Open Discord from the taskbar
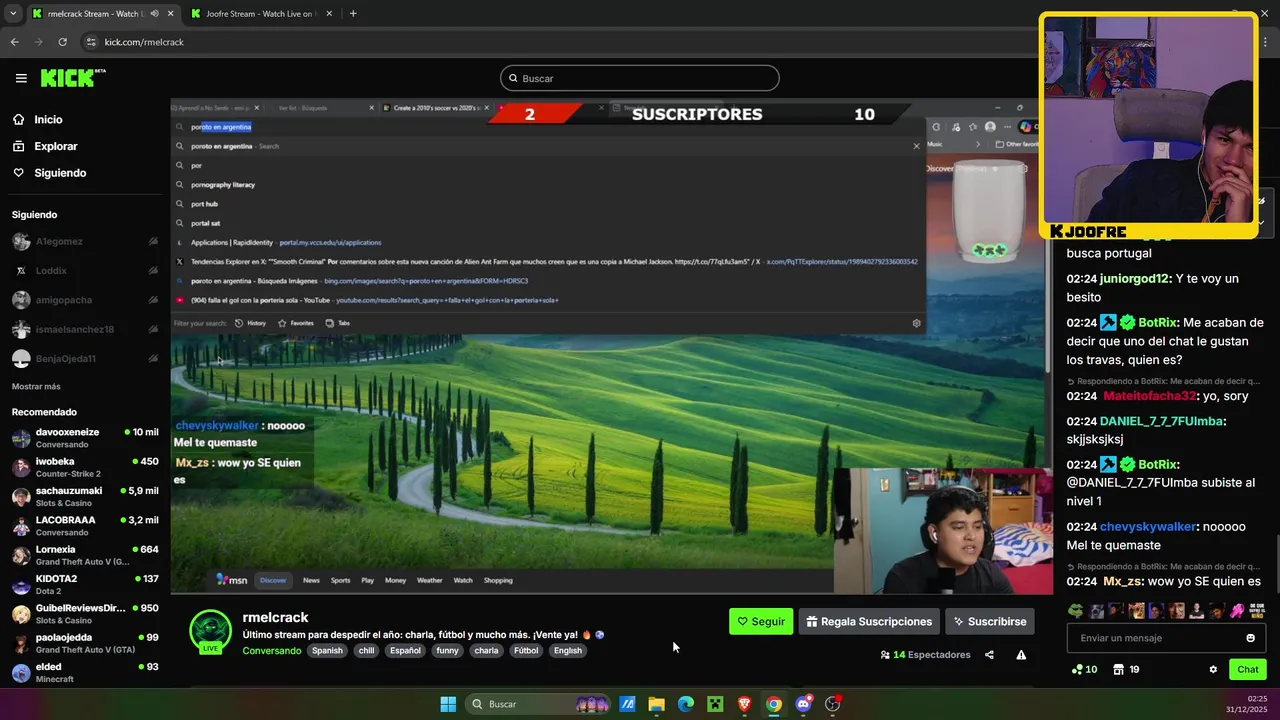Viewport: 1280px width, 720px height. pyautogui.click(x=803, y=704)
